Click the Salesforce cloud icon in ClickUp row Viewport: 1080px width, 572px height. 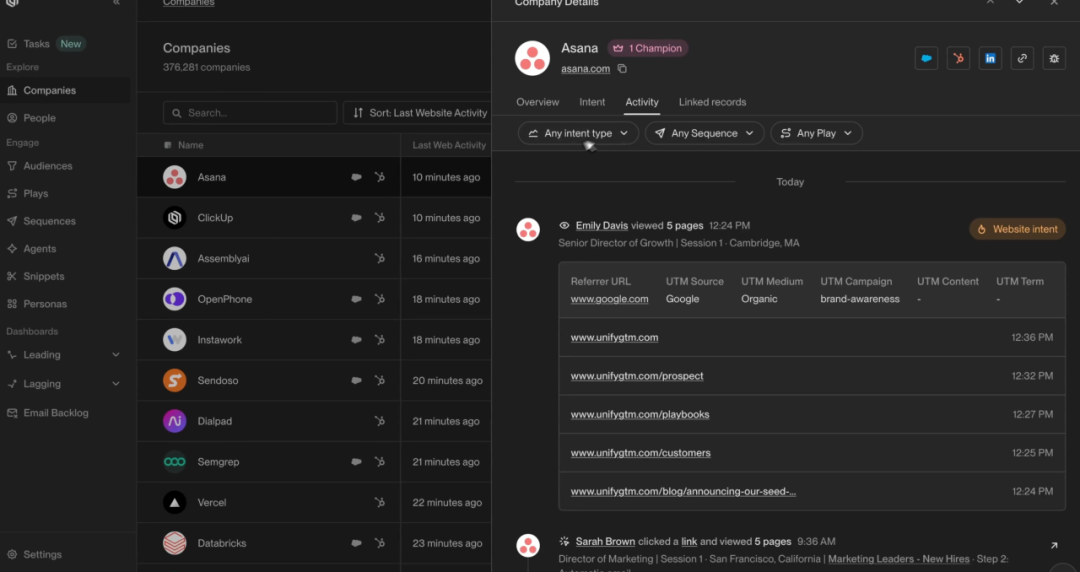(x=356, y=218)
